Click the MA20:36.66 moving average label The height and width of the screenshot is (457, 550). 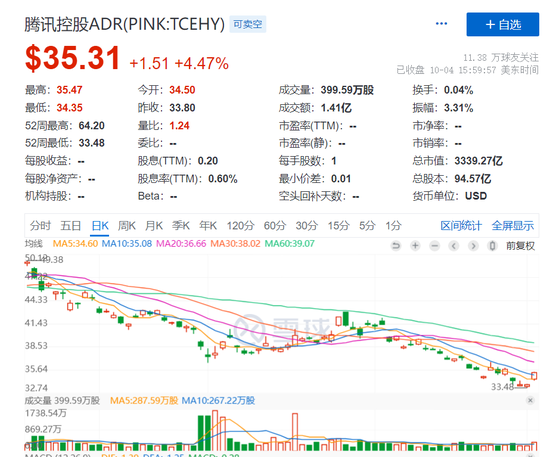tap(181, 243)
